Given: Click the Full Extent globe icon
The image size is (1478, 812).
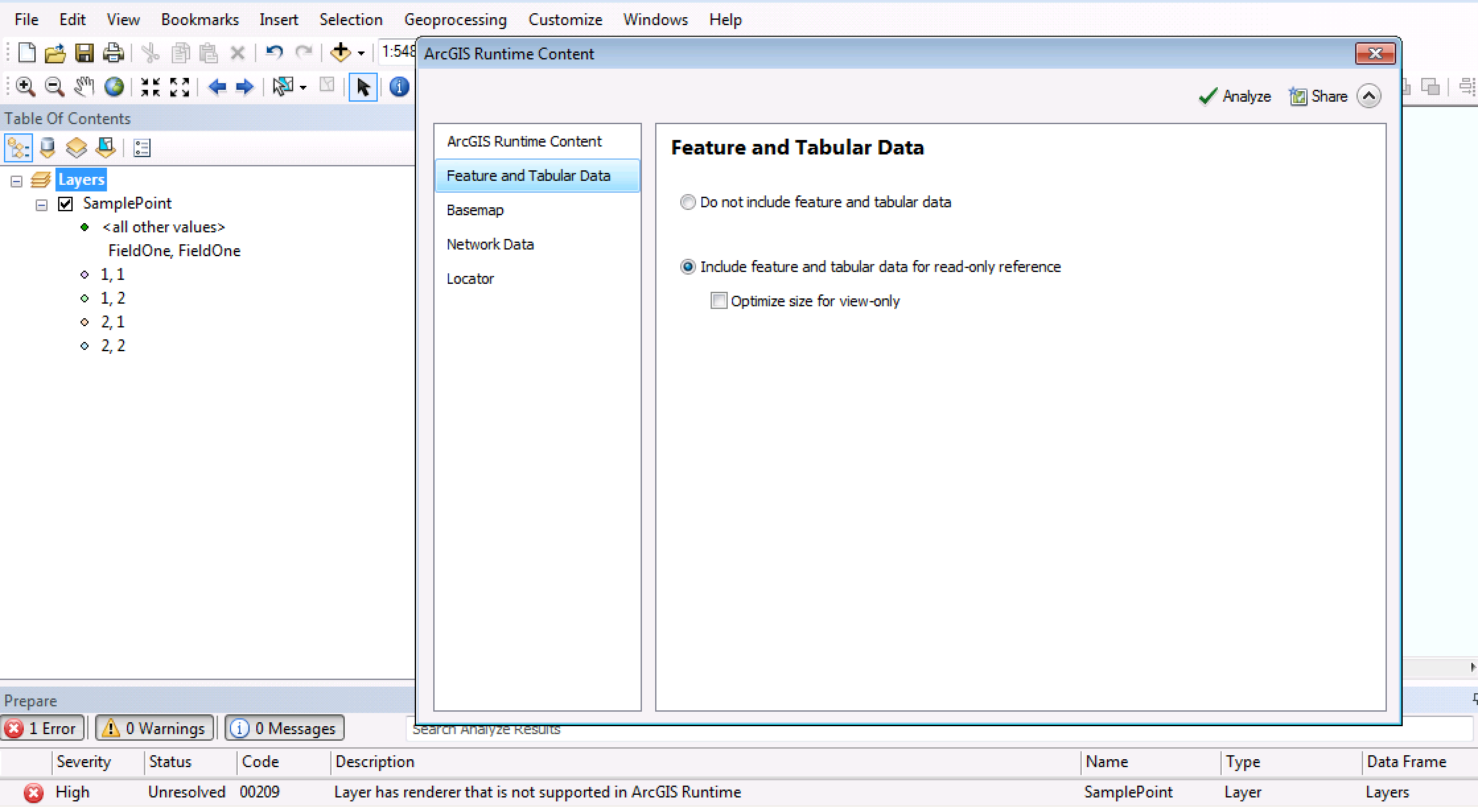Looking at the screenshot, I should pyautogui.click(x=114, y=86).
